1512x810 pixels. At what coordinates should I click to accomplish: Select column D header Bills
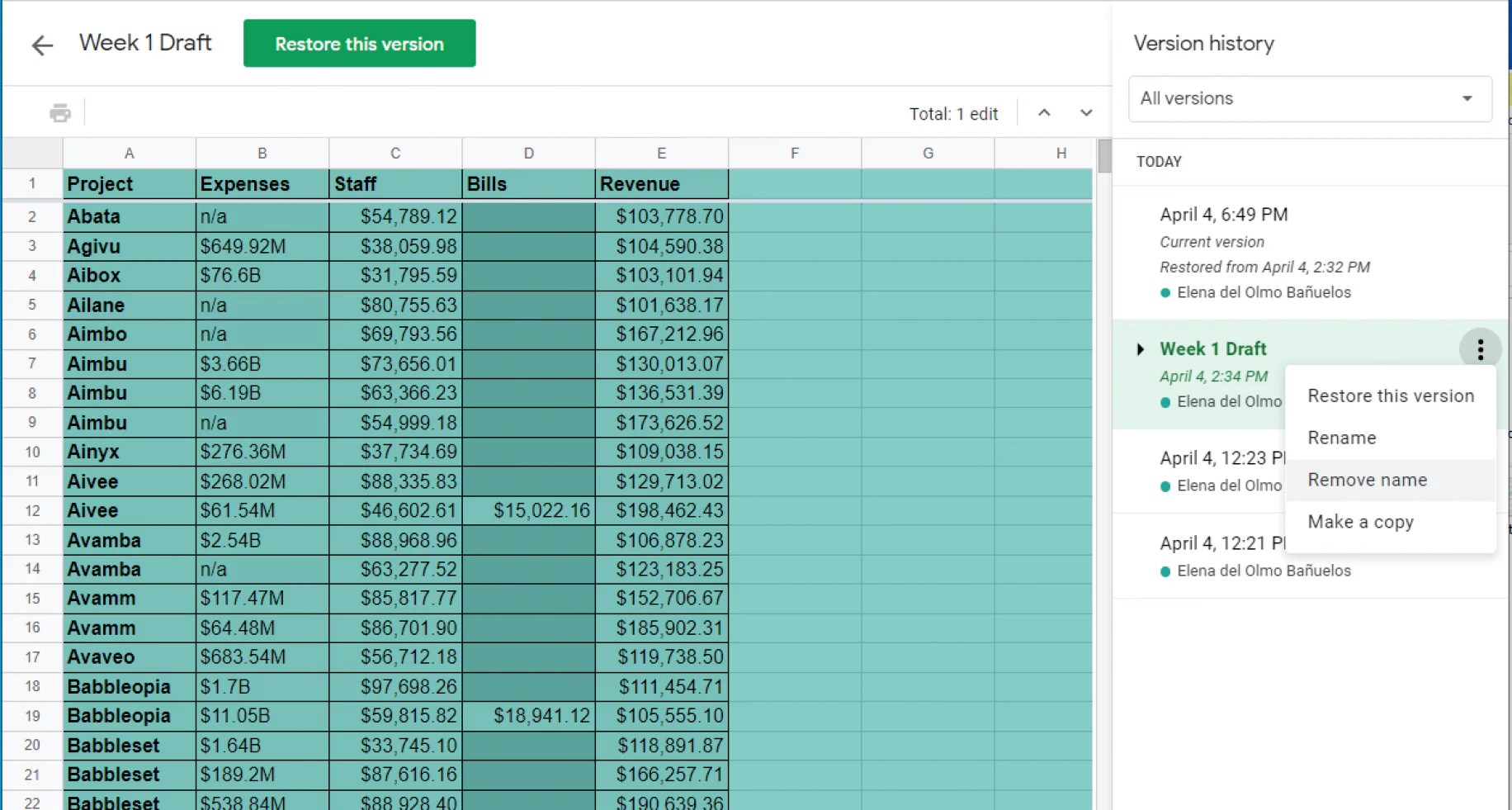tap(528, 152)
